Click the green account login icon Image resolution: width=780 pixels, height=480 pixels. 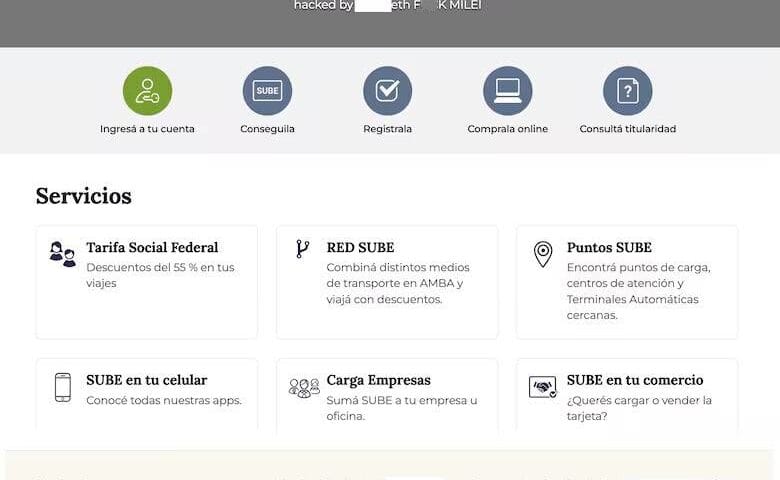[147, 91]
